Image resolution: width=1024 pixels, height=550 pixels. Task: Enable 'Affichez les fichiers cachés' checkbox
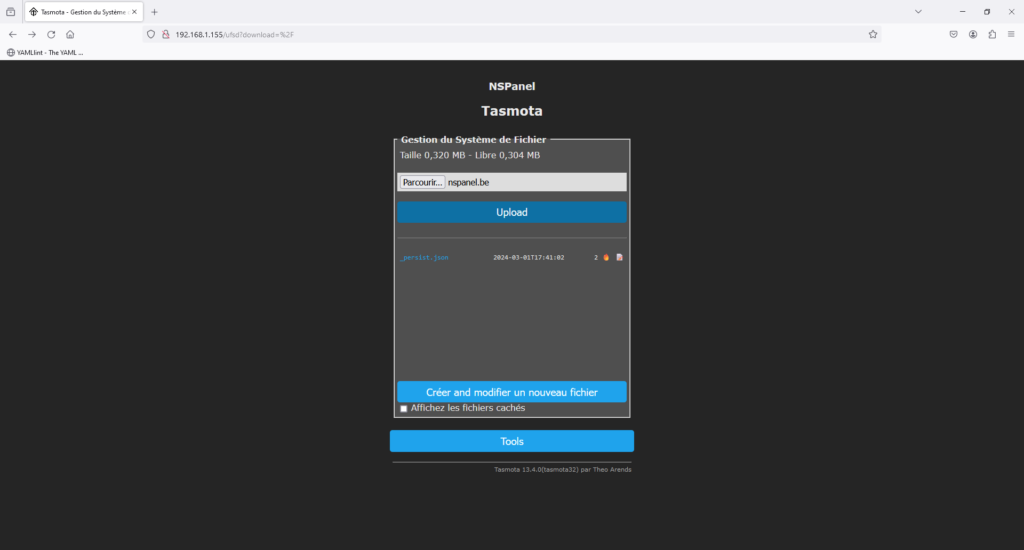(404, 409)
